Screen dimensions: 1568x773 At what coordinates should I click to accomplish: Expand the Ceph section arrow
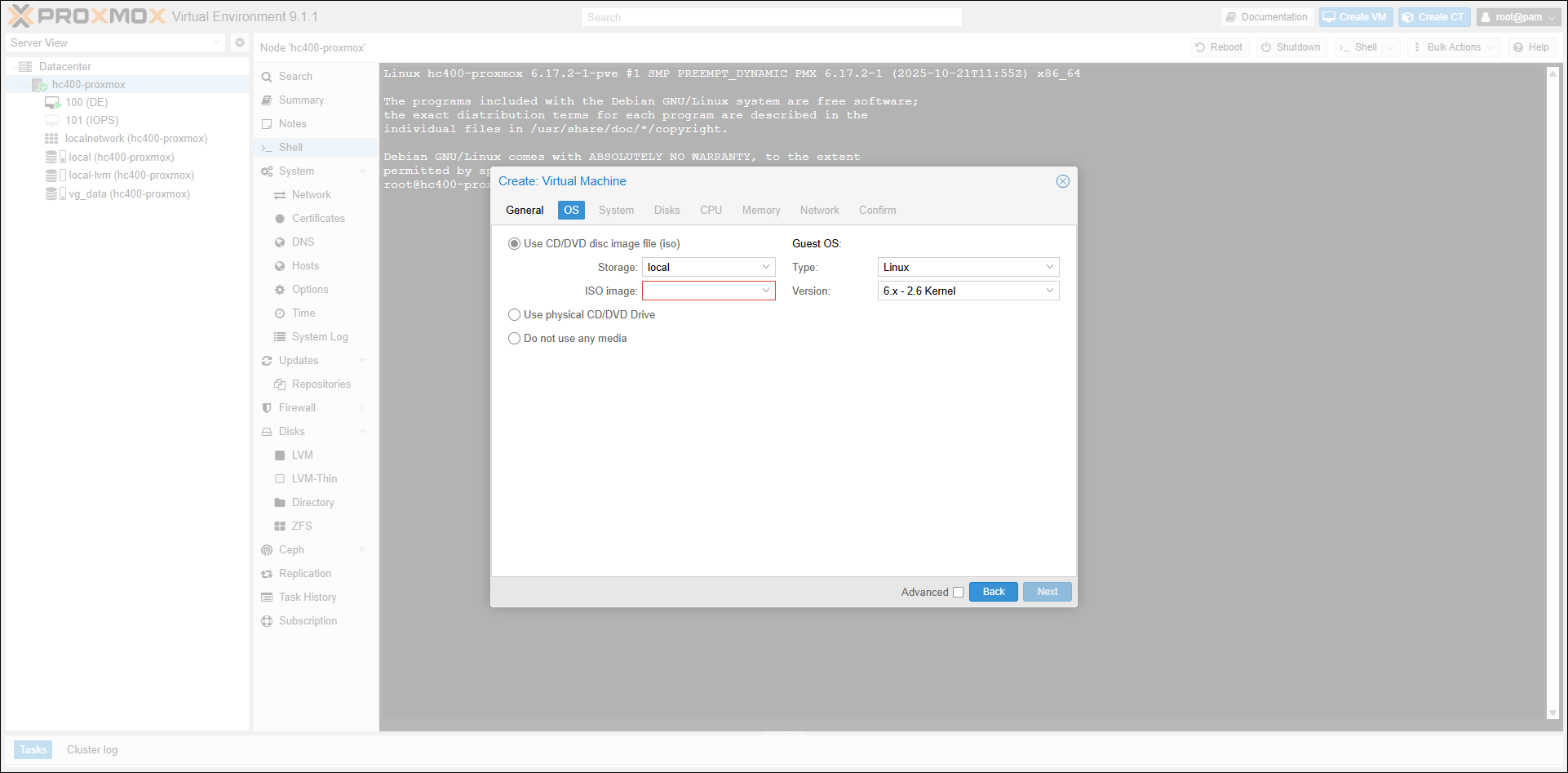[363, 550]
